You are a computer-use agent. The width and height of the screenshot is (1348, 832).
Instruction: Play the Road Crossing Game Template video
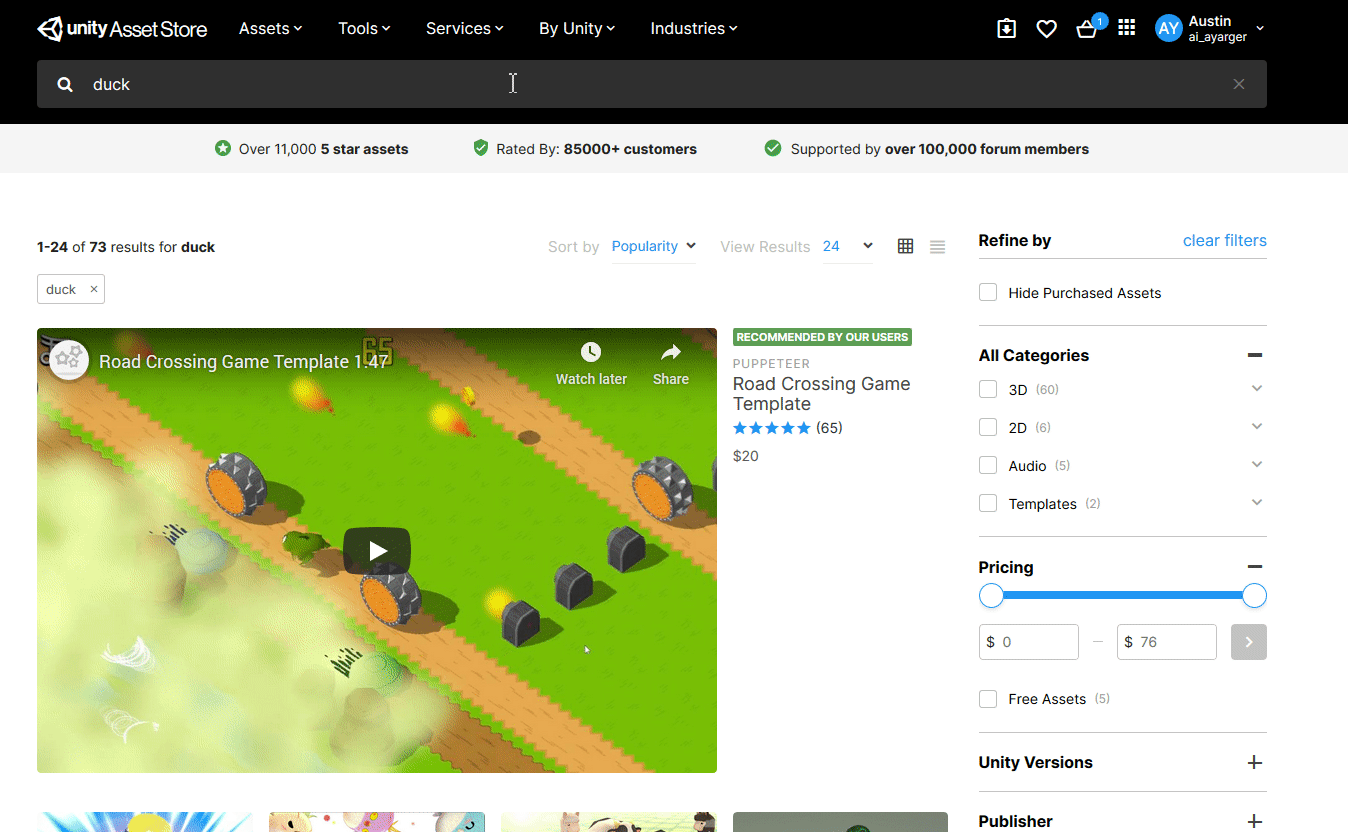[x=377, y=550]
